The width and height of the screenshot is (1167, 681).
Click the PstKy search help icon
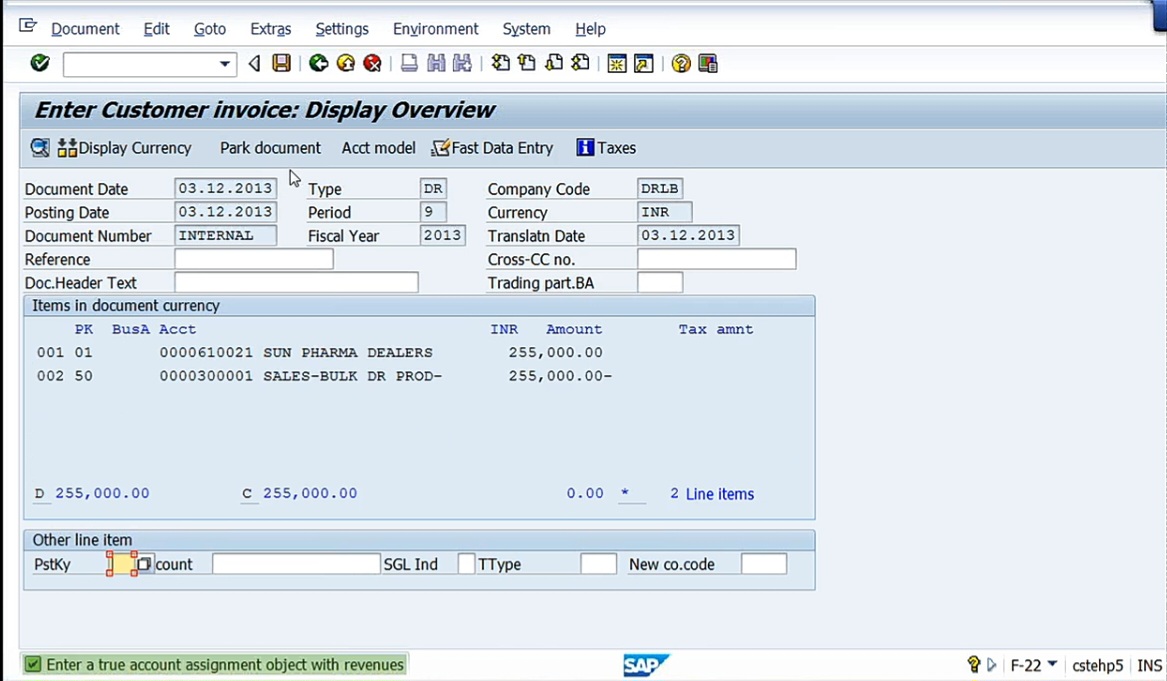(144, 564)
